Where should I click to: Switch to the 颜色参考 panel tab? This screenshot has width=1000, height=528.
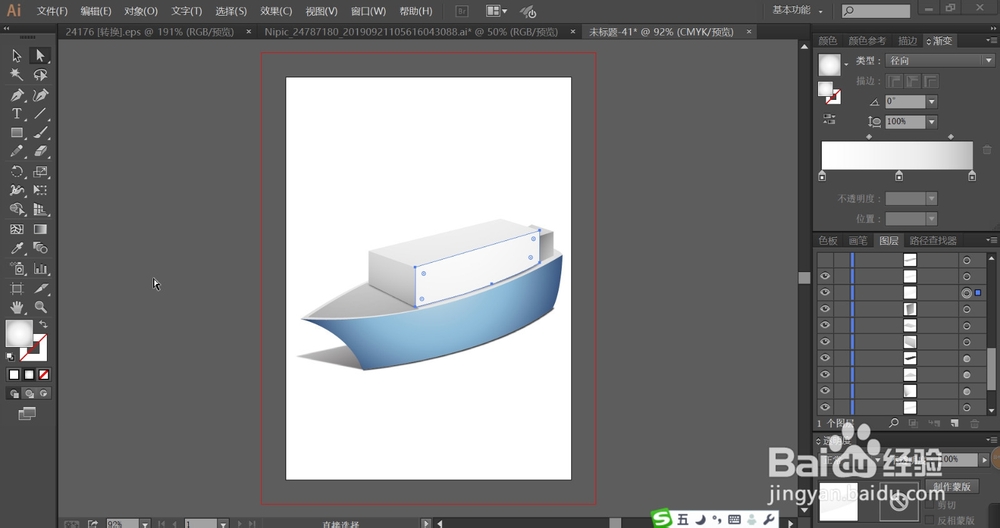coord(867,41)
